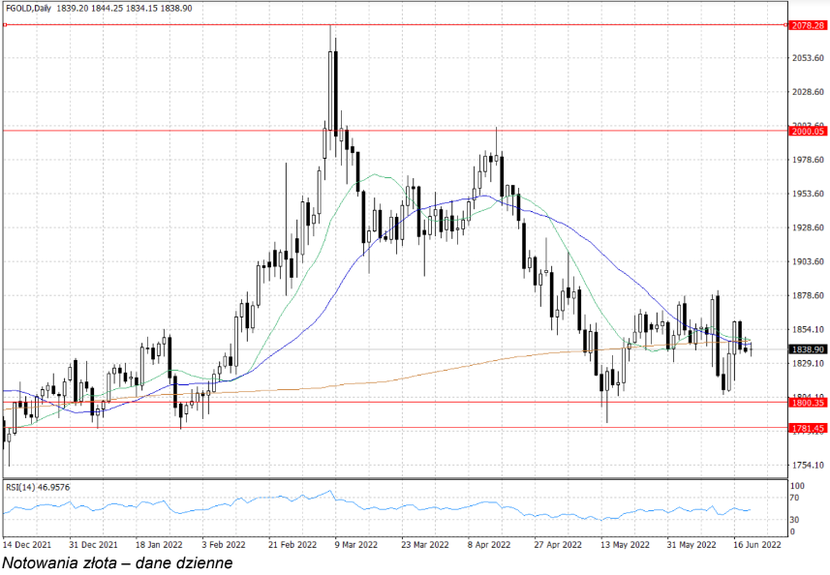Click the 1928.60 axis value
830x575 pixels.
[x=808, y=228]
